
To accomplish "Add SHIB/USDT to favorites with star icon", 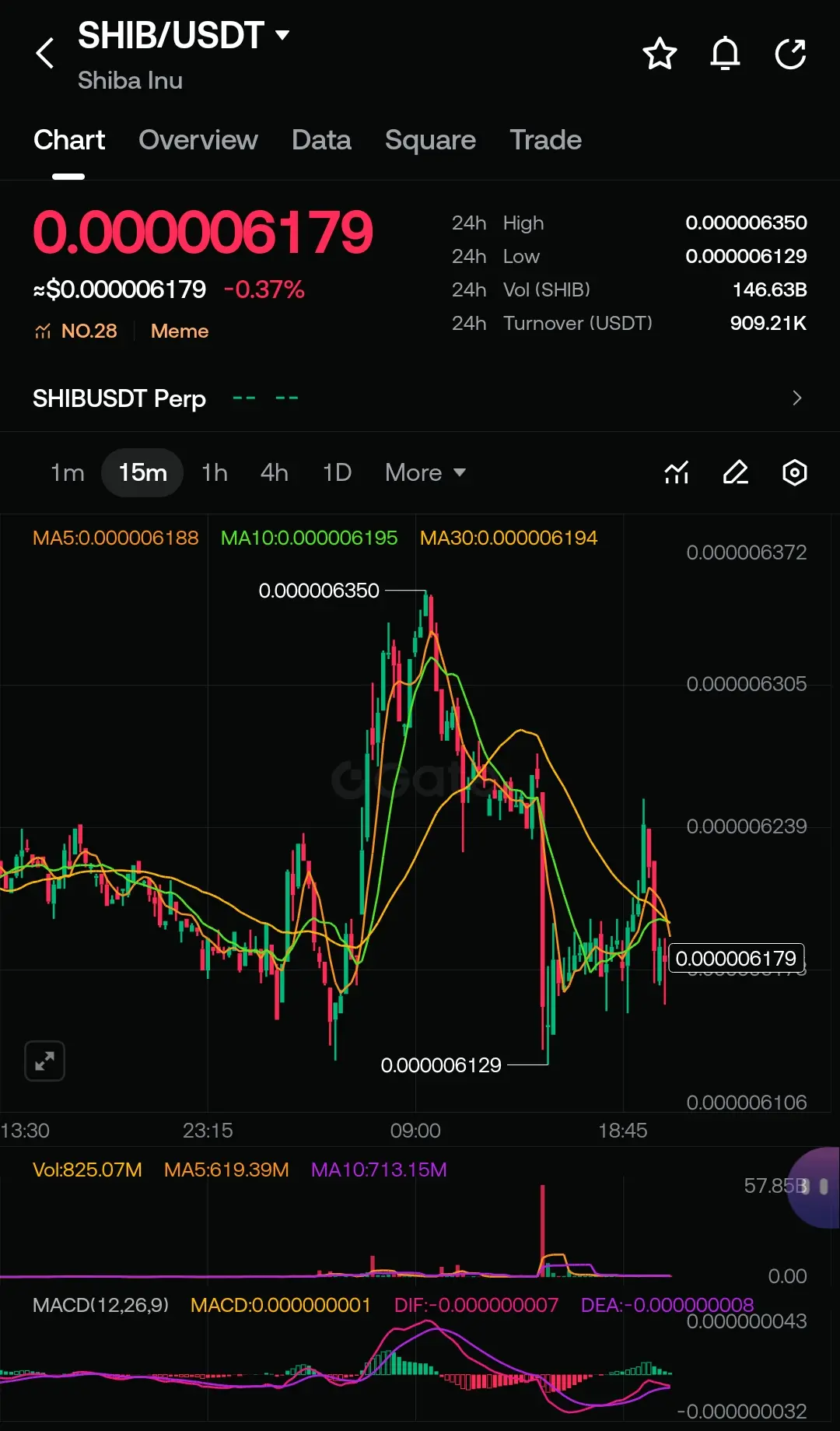I will 660,54.
